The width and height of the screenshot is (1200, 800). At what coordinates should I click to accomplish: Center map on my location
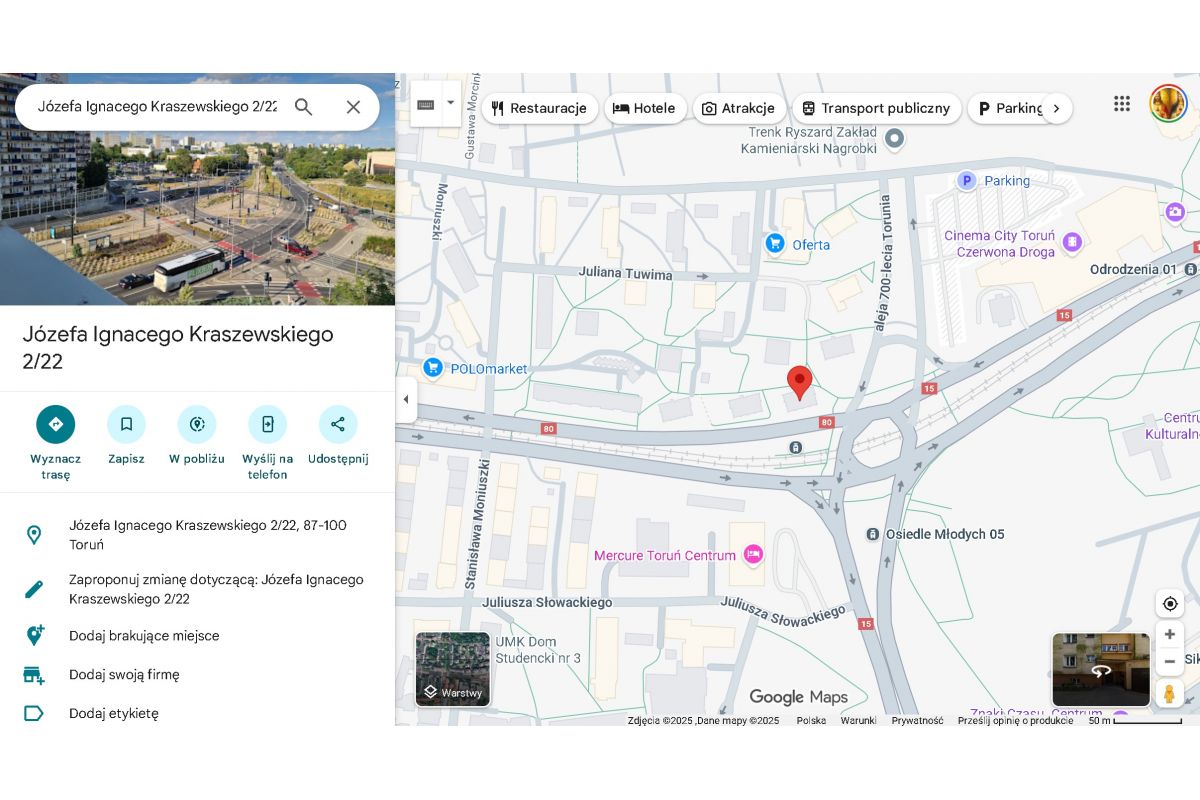(x=1169, y=603)
